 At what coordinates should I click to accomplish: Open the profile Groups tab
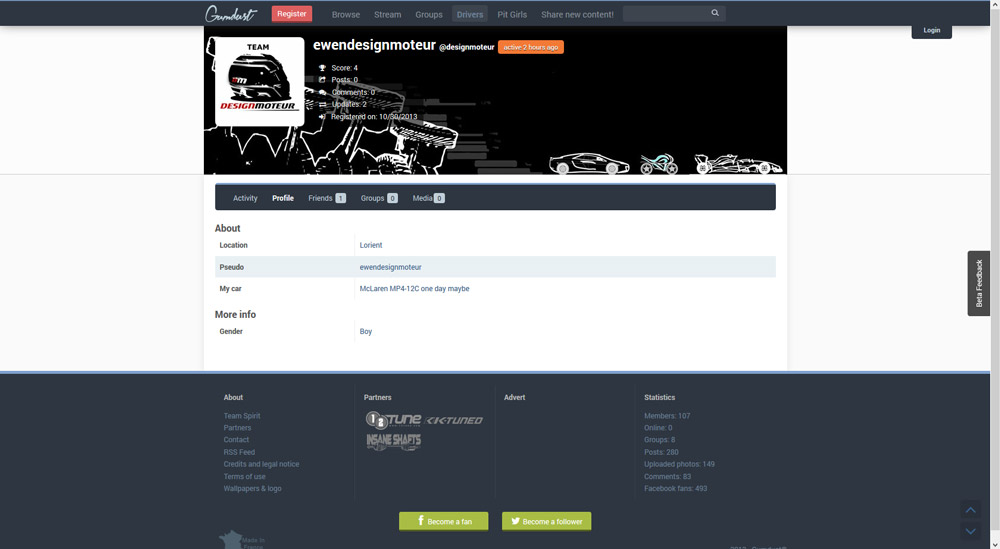(x=379, y=198)
